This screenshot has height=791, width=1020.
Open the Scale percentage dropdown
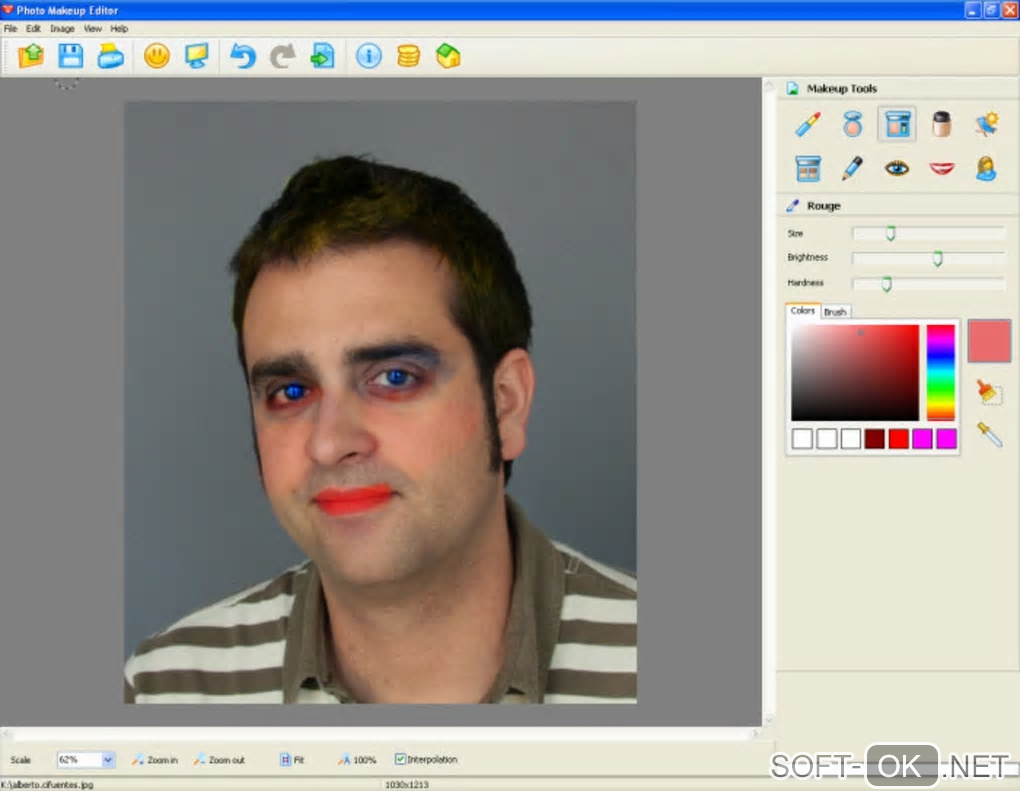coord(108,759)
